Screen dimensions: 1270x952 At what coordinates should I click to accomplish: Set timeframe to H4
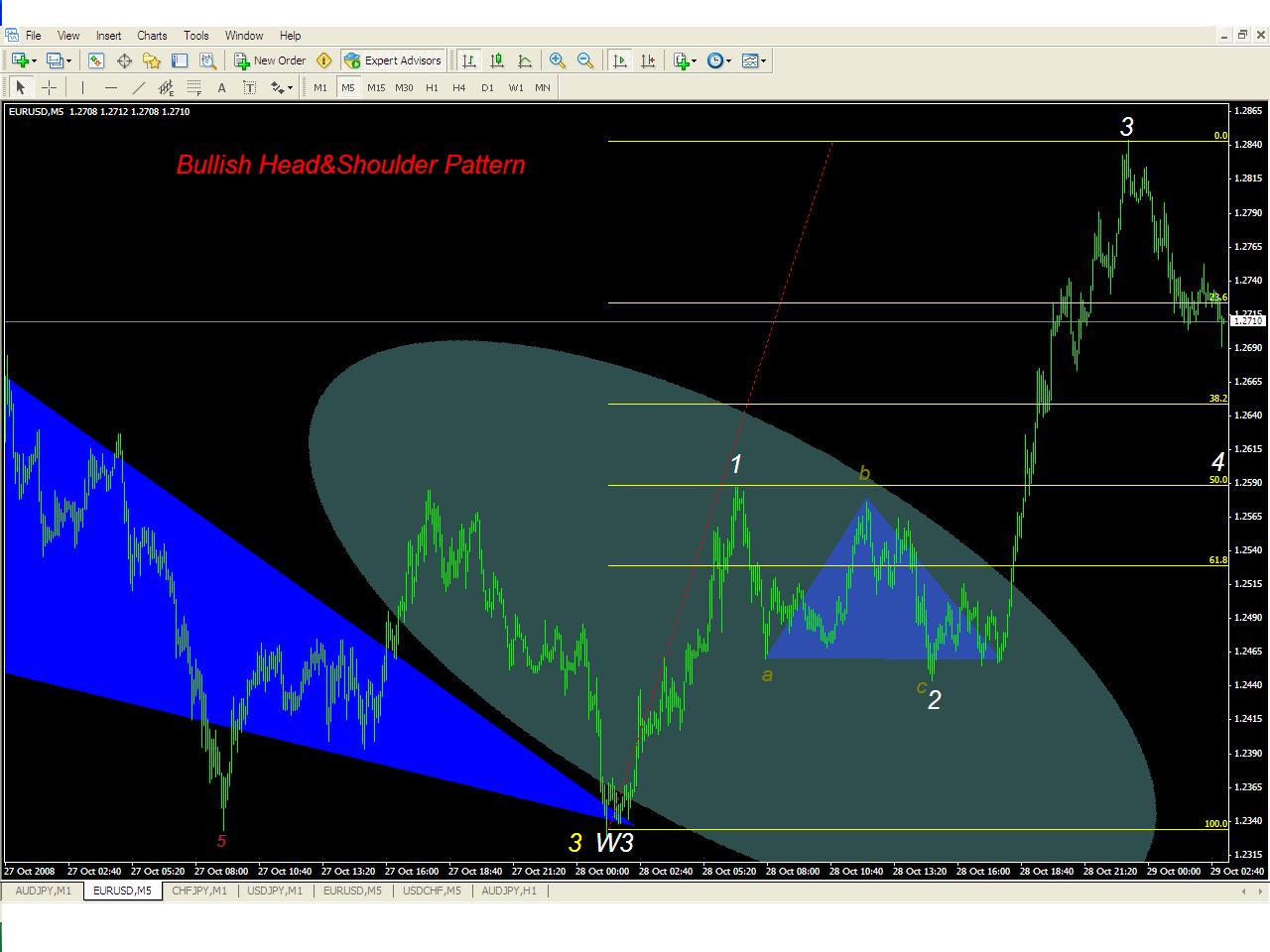459,87
